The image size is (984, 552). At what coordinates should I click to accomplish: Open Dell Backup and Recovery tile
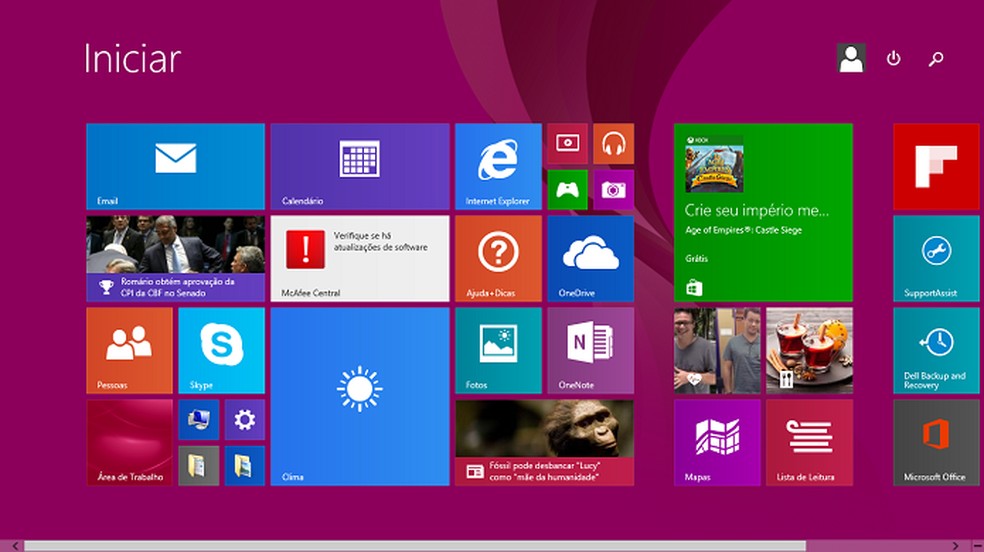pyautogui.click(x=936, y=351)
